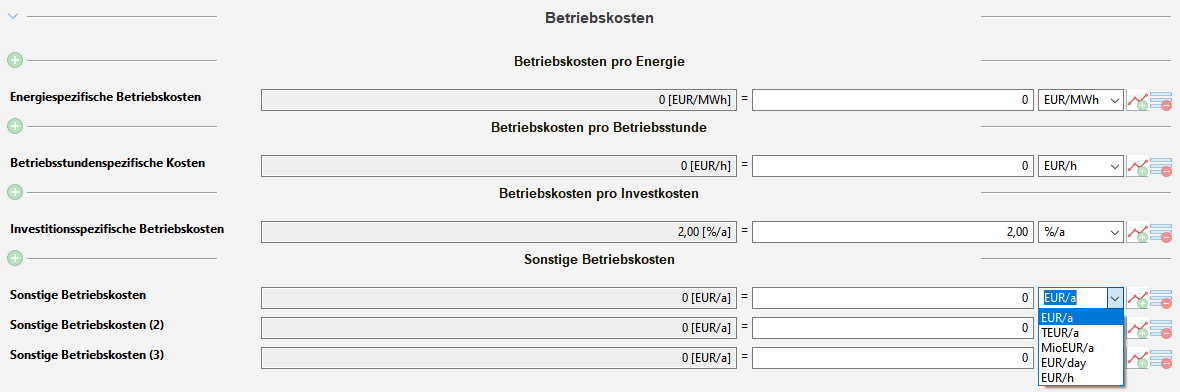1180x392 pixels.
Task: Remove the Energiespezifische Betriebskosten row
Action: tap(1161, 100)
